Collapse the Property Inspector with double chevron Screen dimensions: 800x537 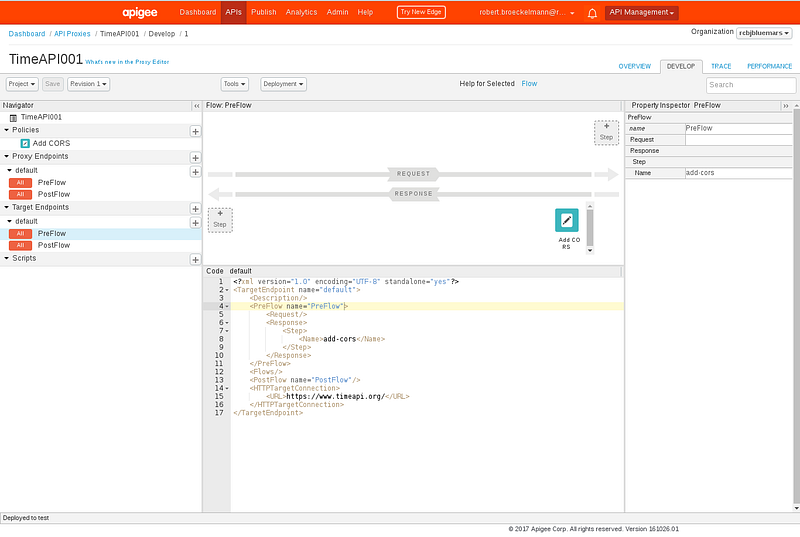coord(786,106)
